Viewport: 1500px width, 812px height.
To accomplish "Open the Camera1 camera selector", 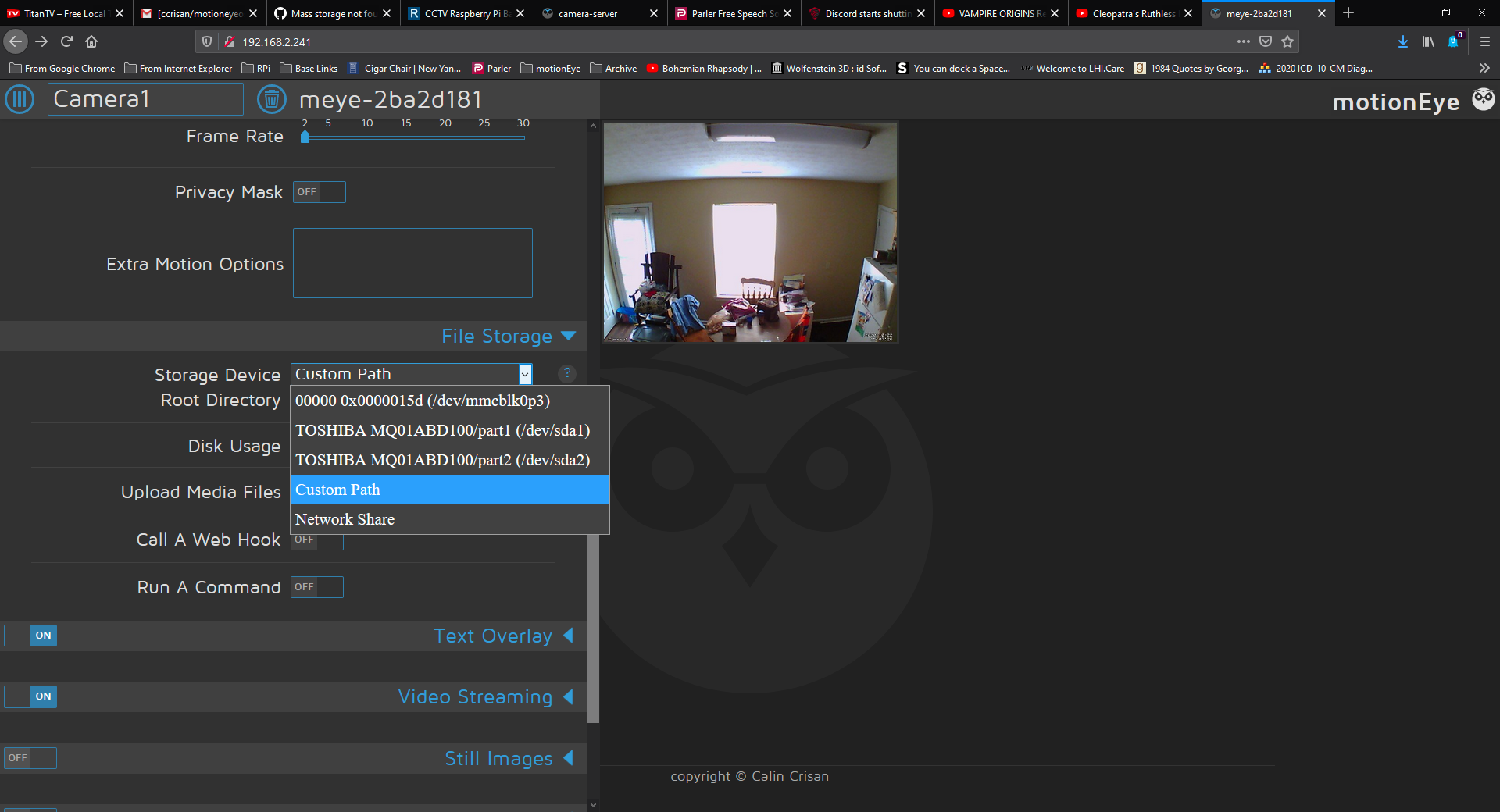I will [x=145, y=99].
